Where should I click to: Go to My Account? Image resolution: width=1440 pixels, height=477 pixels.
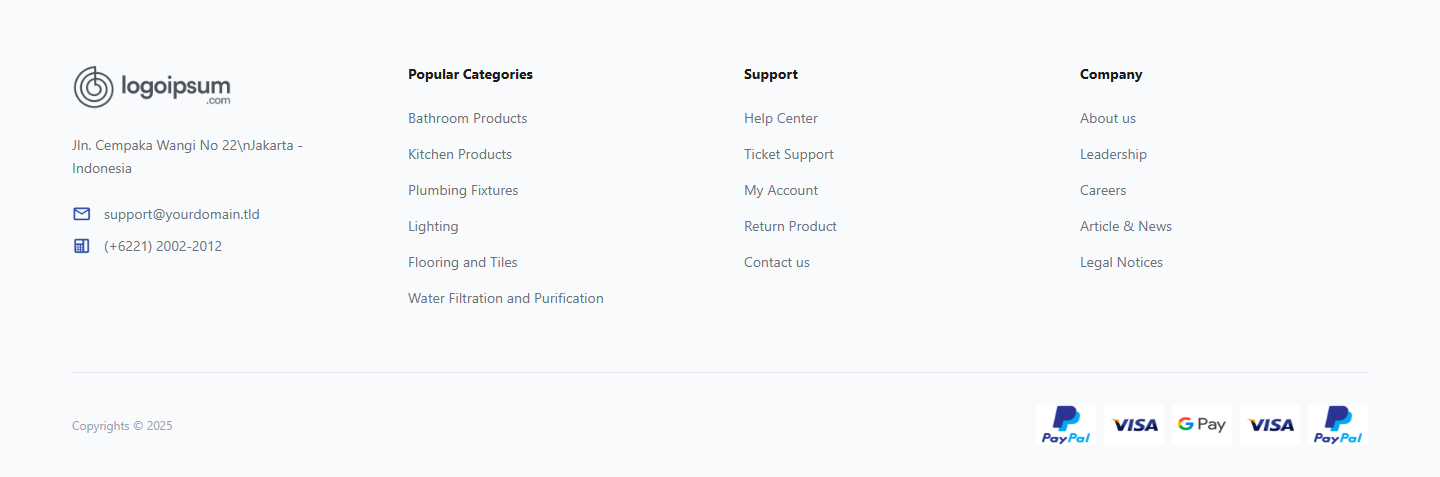tap(780, 190)
